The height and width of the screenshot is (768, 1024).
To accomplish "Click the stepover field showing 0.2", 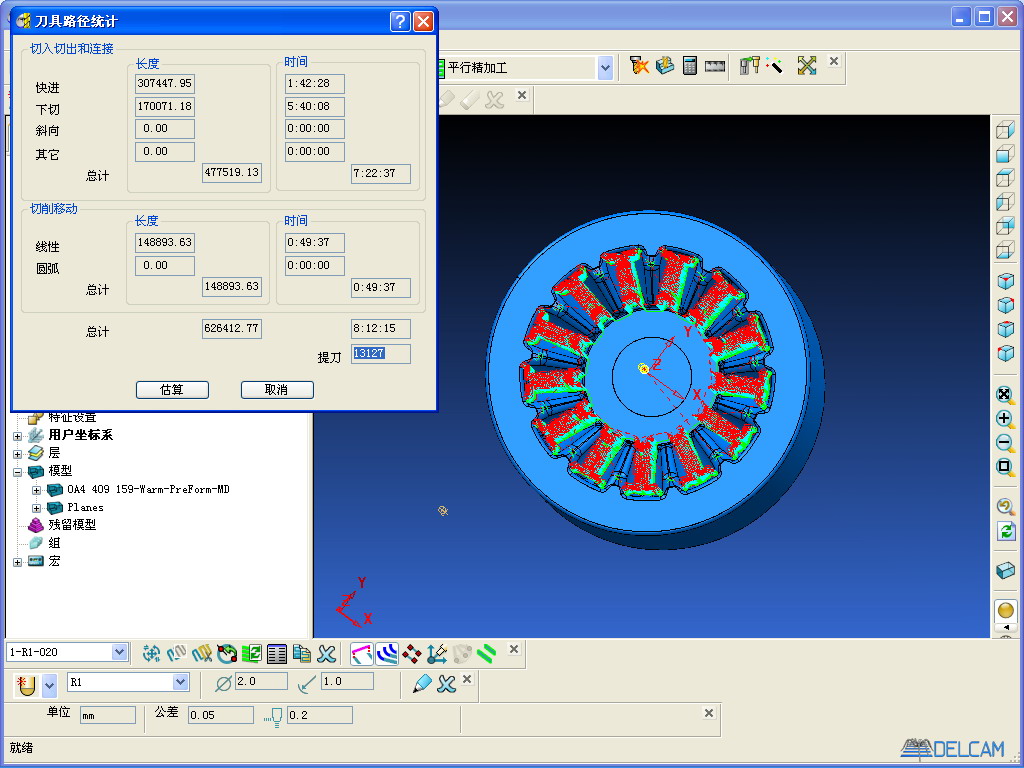I will (x=320, y=715).
